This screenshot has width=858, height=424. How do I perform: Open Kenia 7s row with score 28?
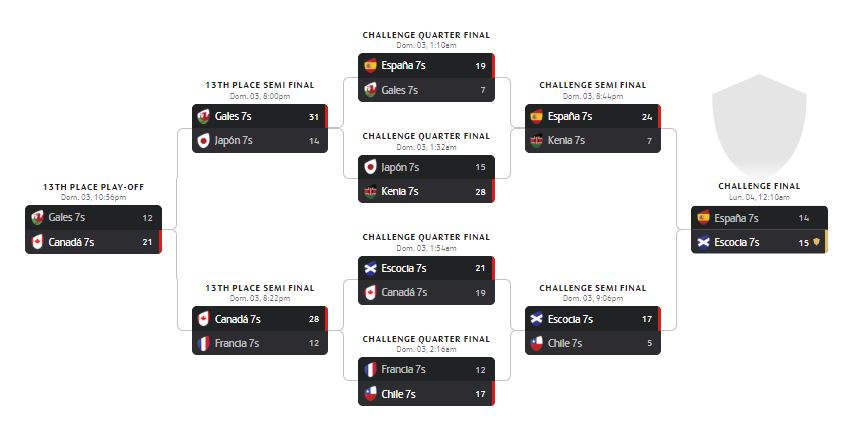[426, 191]
